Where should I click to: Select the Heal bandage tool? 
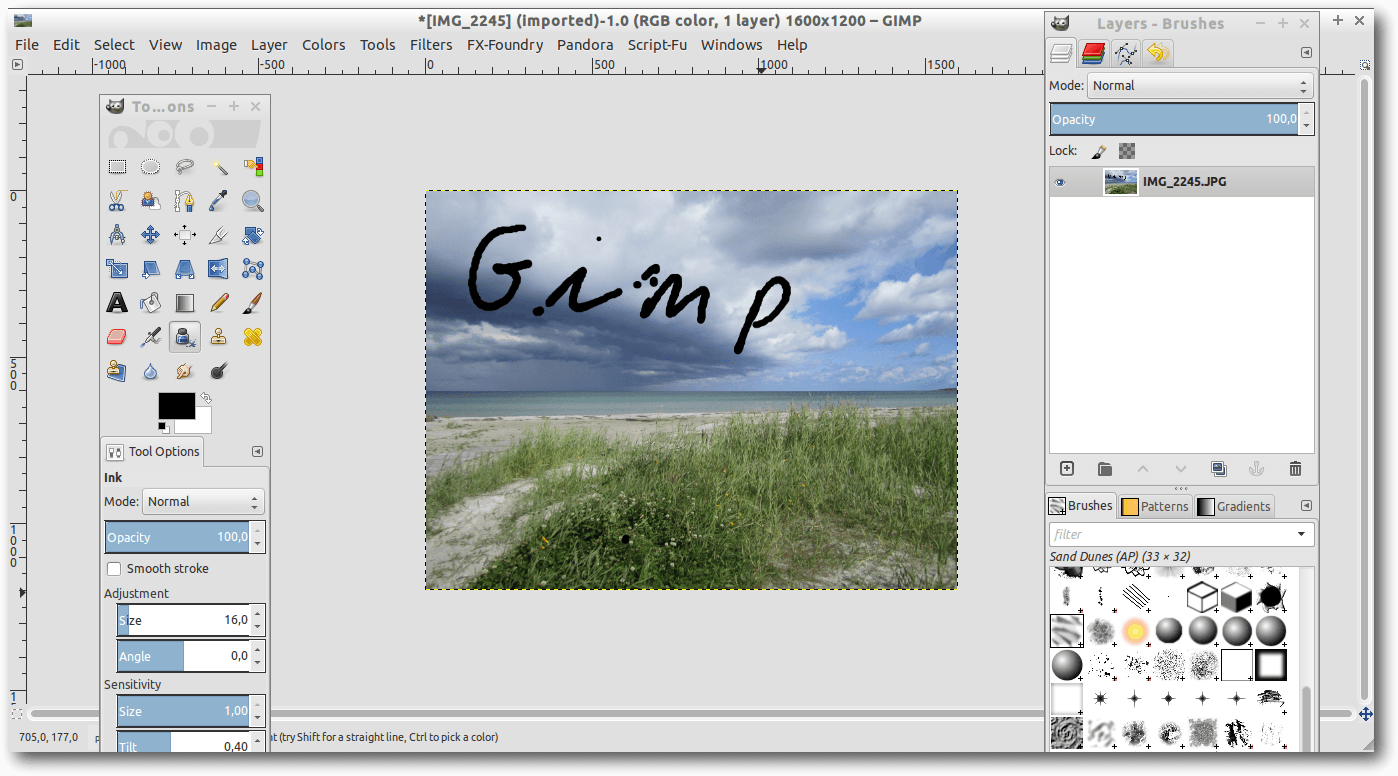pos(253,337)
